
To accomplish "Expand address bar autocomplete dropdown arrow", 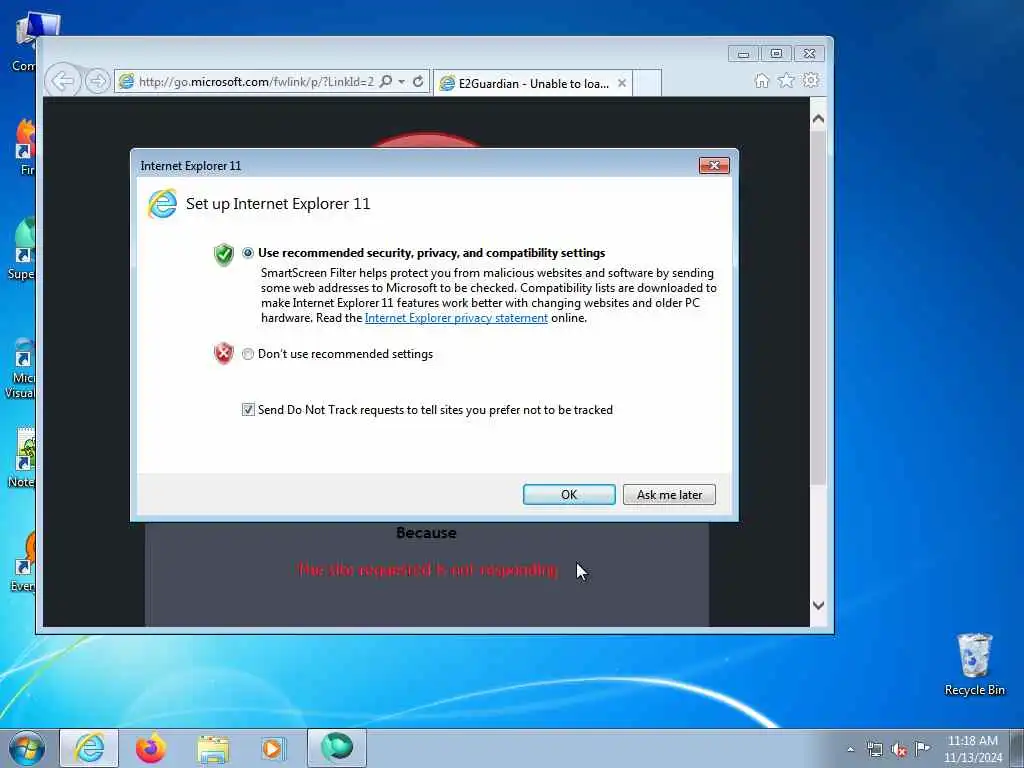I will 402,82.
